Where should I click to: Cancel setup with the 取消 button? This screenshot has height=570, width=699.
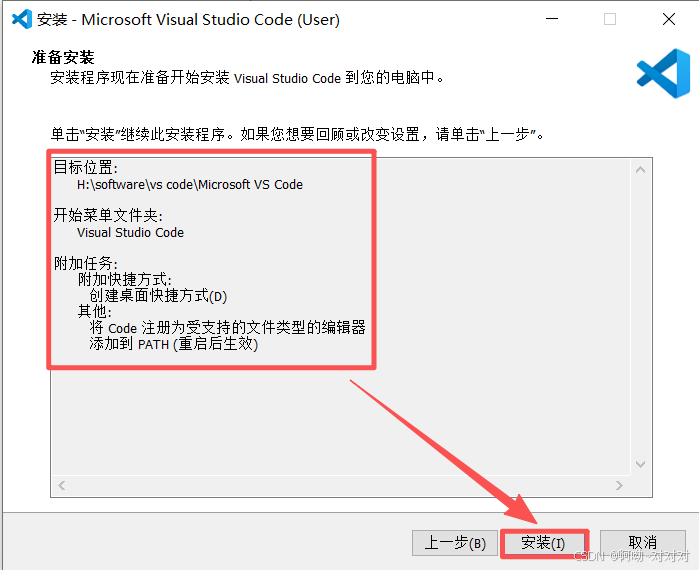tap(642, 543)
